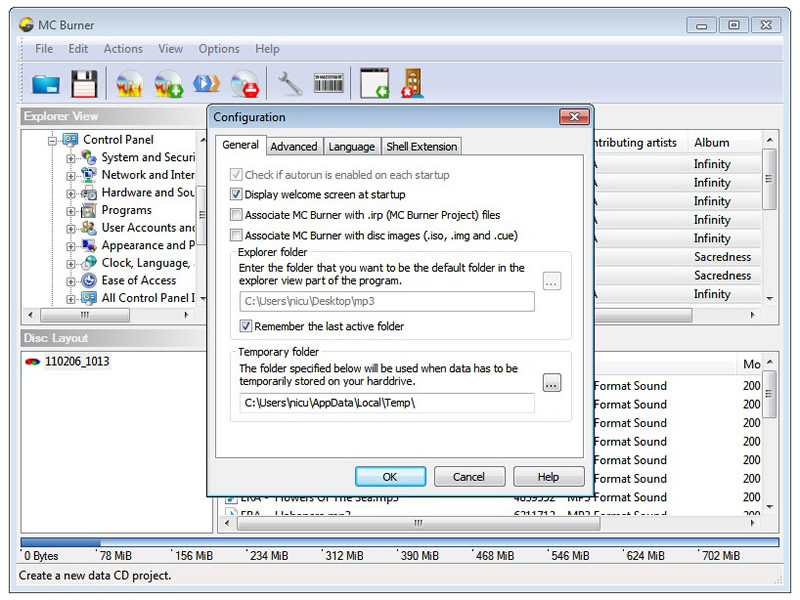Close the Configuration dialog
This screenshot has width=800, height=600.
coord(574,117)
